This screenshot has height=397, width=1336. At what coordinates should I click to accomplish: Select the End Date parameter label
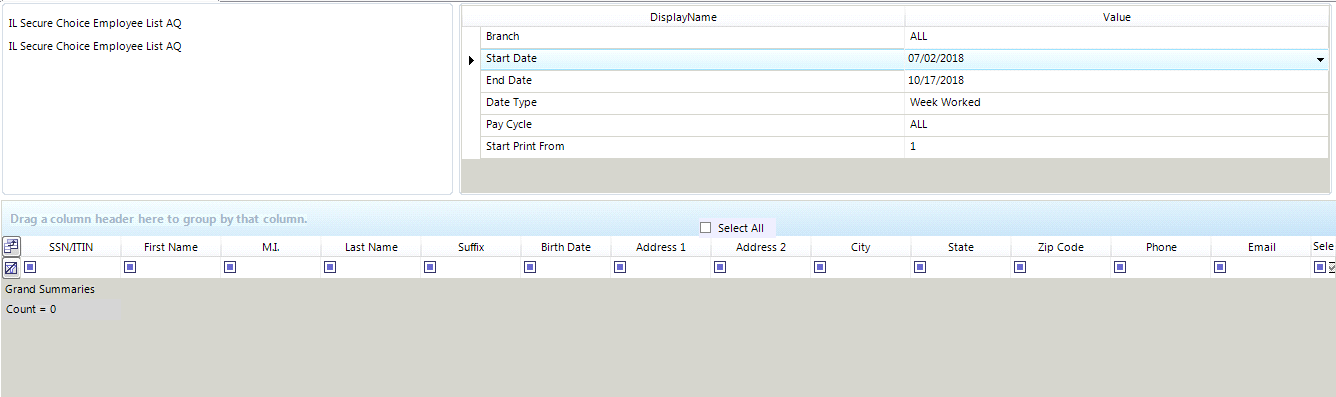tap(509, 81)
